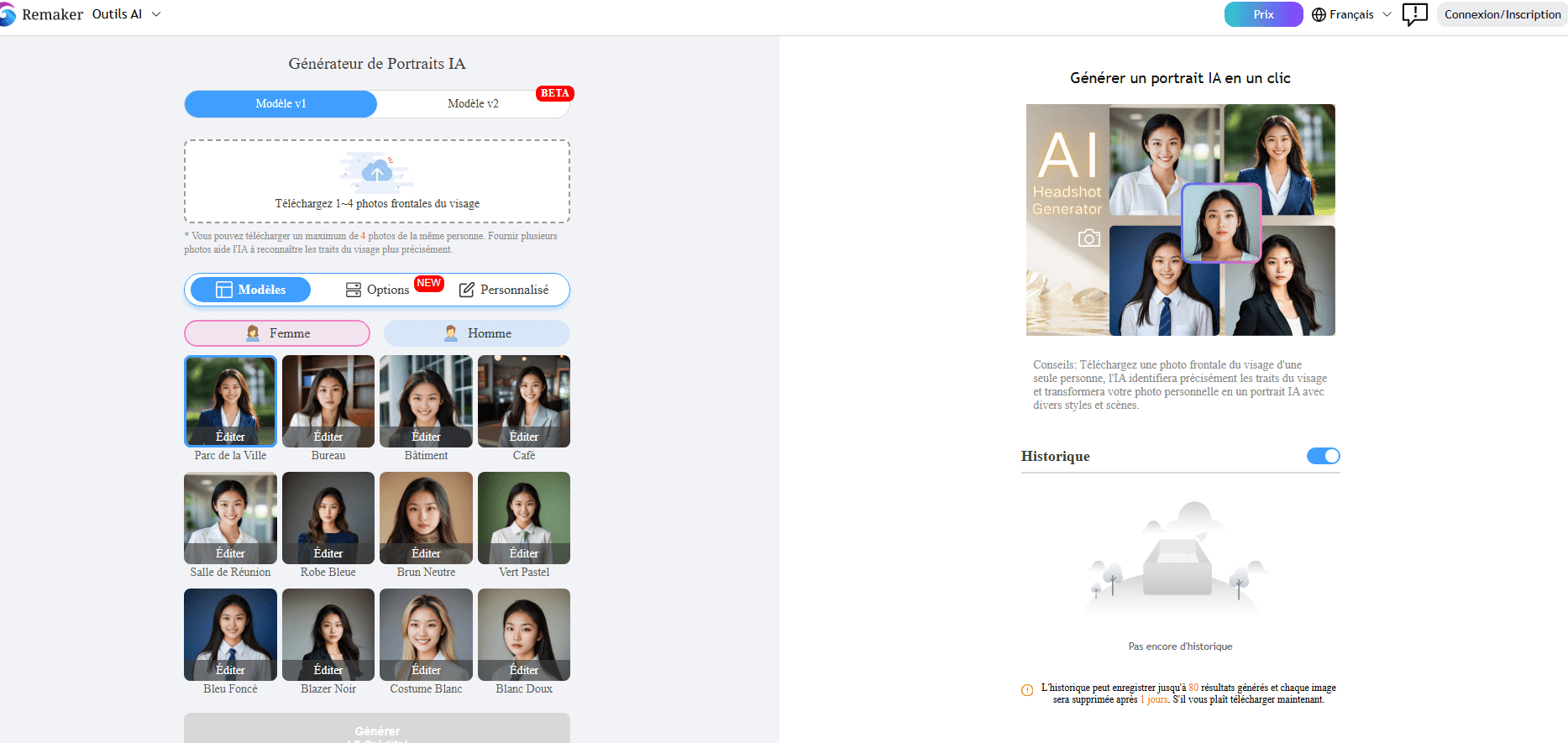Click the Modèles layout icon
The image size is (1568, 743).
(224, 290)
